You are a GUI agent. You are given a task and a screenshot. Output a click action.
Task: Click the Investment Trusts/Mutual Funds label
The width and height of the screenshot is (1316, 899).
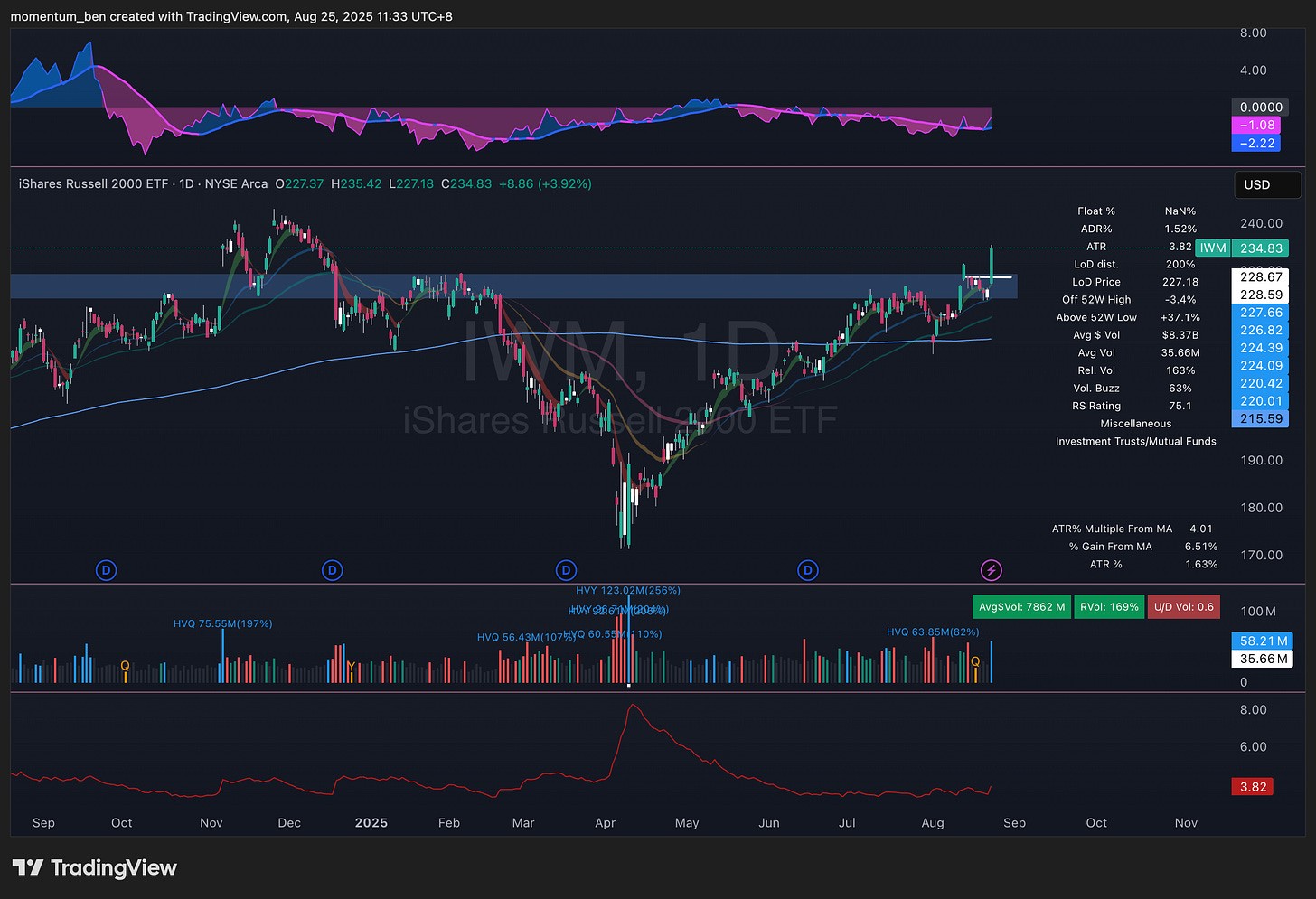[x=1135, y=441]
